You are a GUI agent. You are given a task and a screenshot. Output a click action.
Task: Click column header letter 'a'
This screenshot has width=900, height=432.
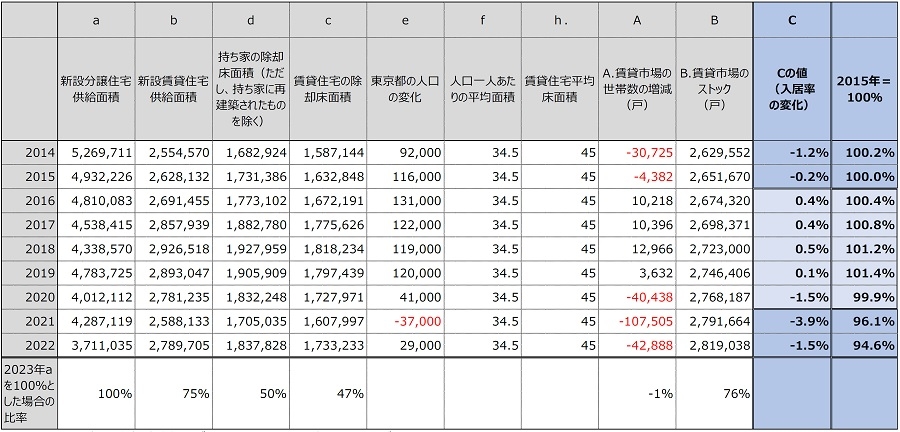(96, 20)
